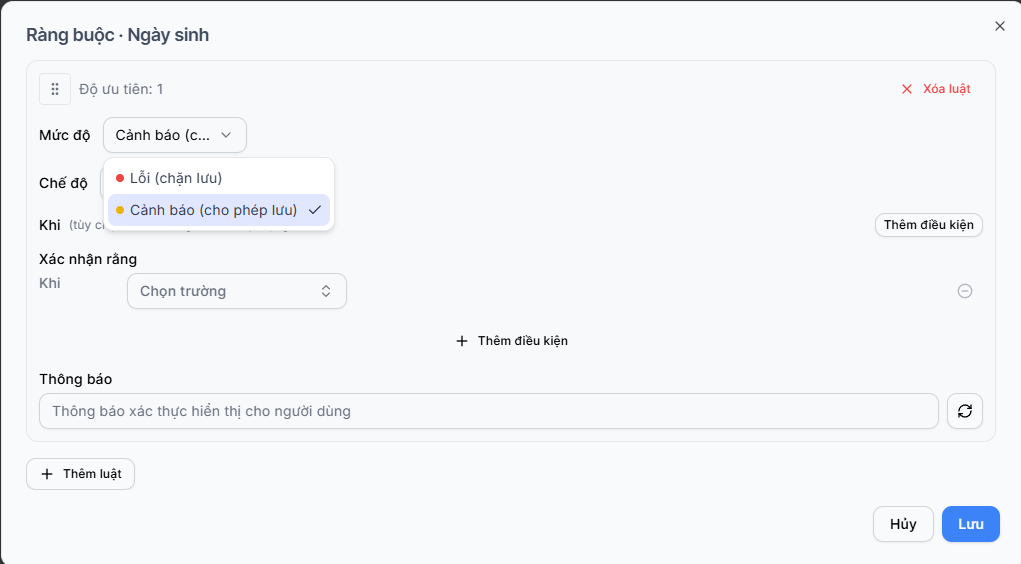
Task: Click centered Thêm điều kiện under Xác nhận rằng
Action: click(x=512, y=341)
